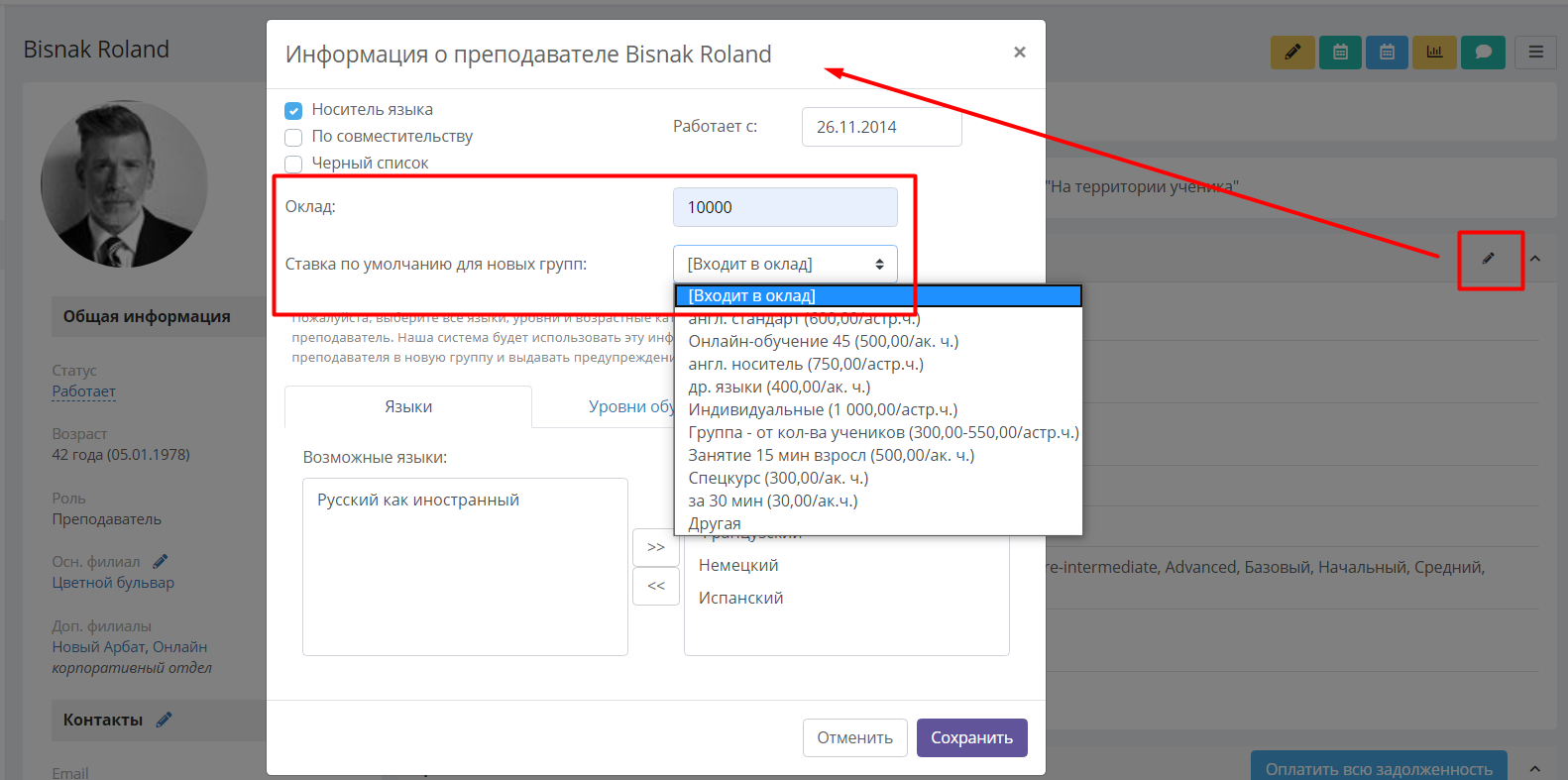1568x780 pixels.
Task: Select 'Спецкурс' rate option
Action: tap(878, 478)
